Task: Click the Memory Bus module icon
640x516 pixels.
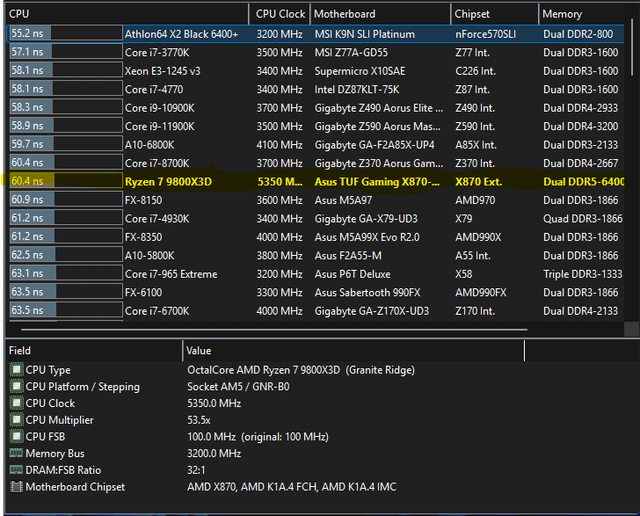Action: [16, 453]
